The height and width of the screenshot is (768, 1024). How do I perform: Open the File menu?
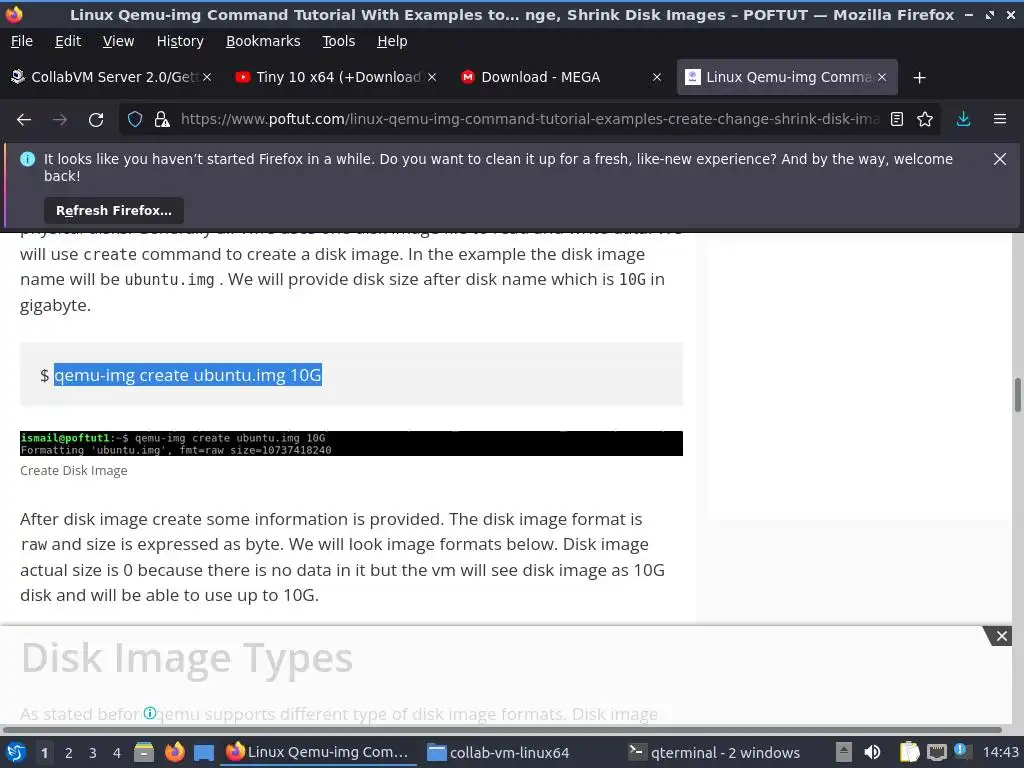click(x=22, y=41)
